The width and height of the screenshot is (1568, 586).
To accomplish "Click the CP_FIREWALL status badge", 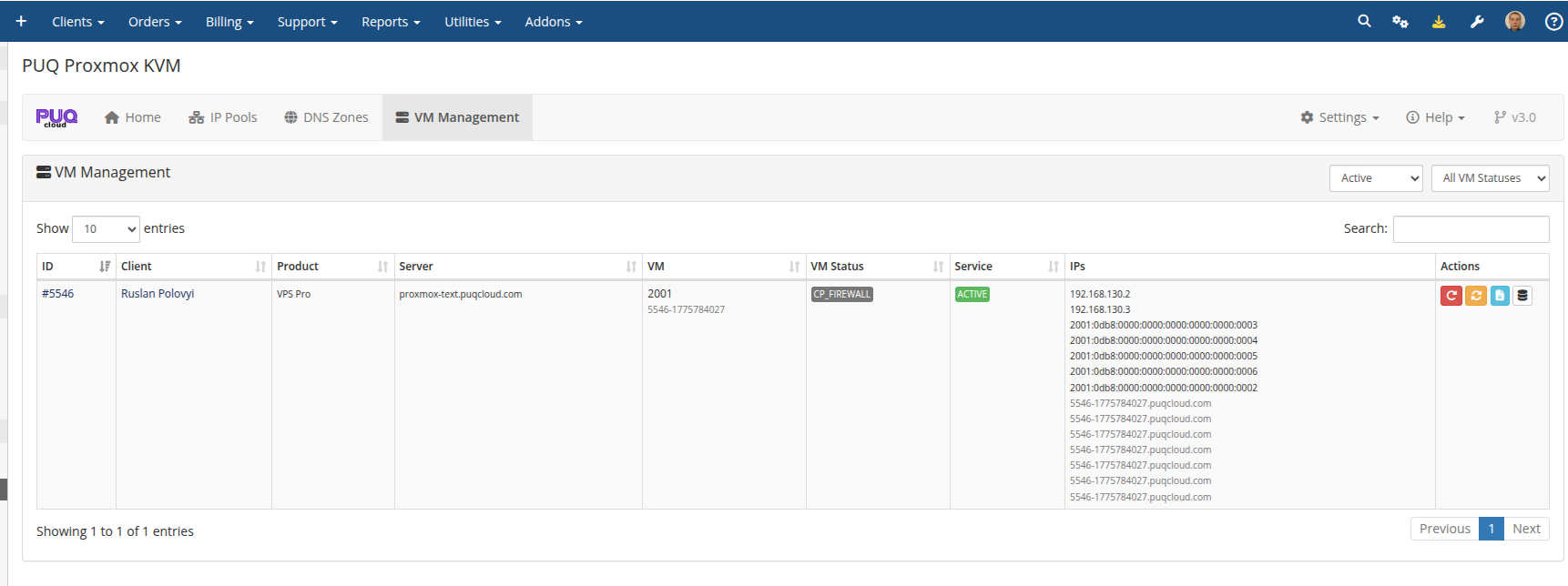I will tap(842, 295).
